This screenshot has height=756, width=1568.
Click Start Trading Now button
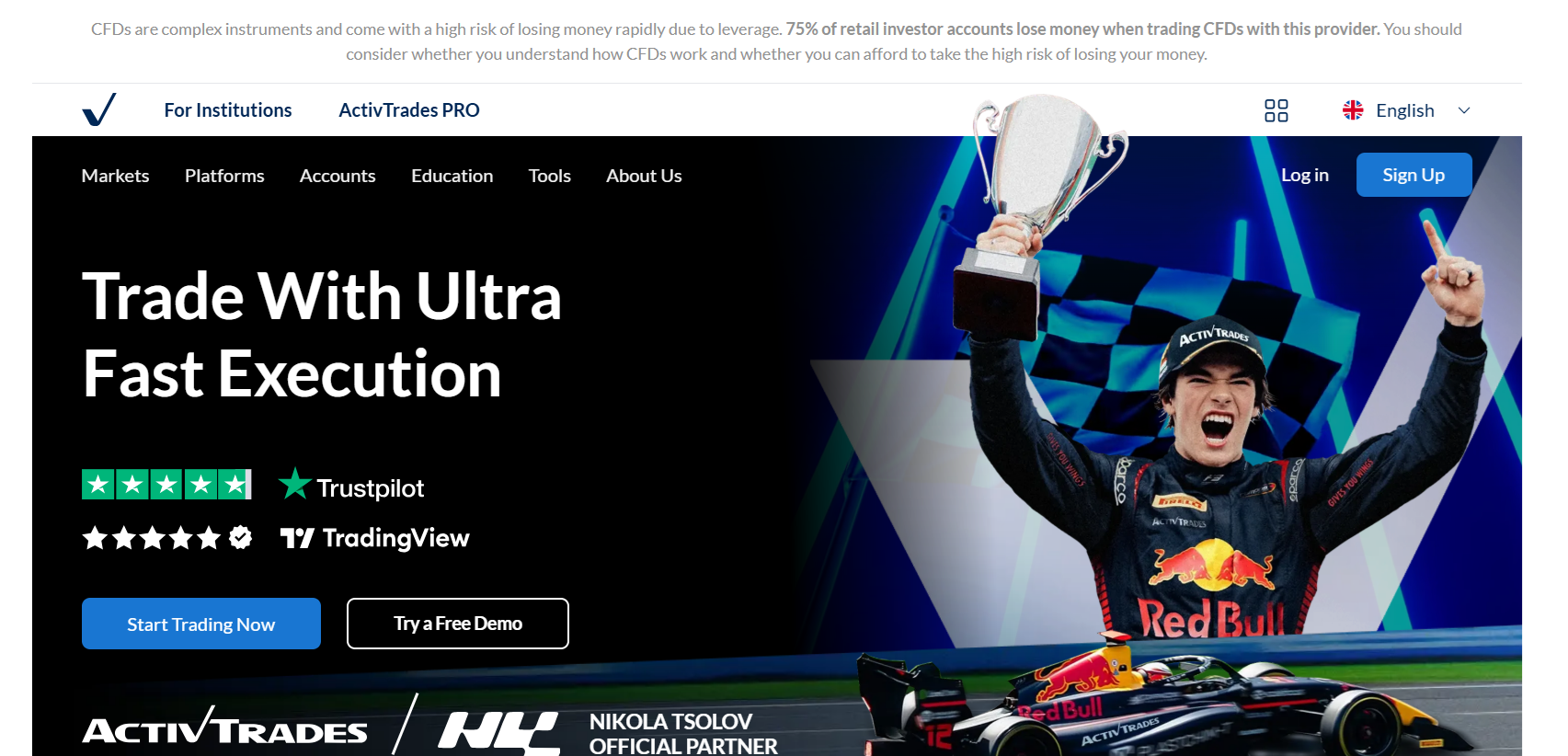point(201,624)
